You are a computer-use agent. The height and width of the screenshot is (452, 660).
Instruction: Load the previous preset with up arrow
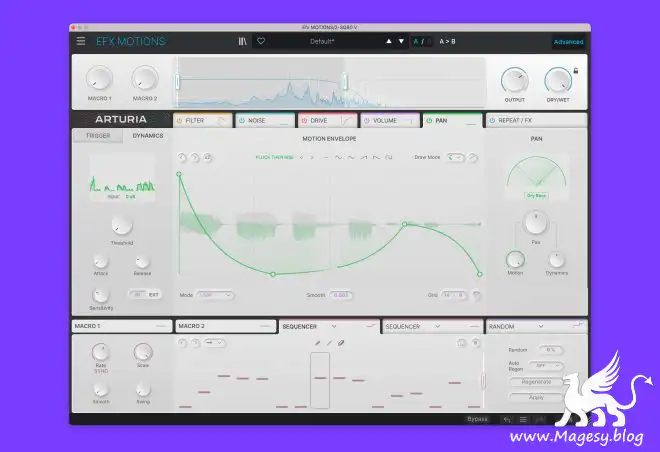click(389, 41)
